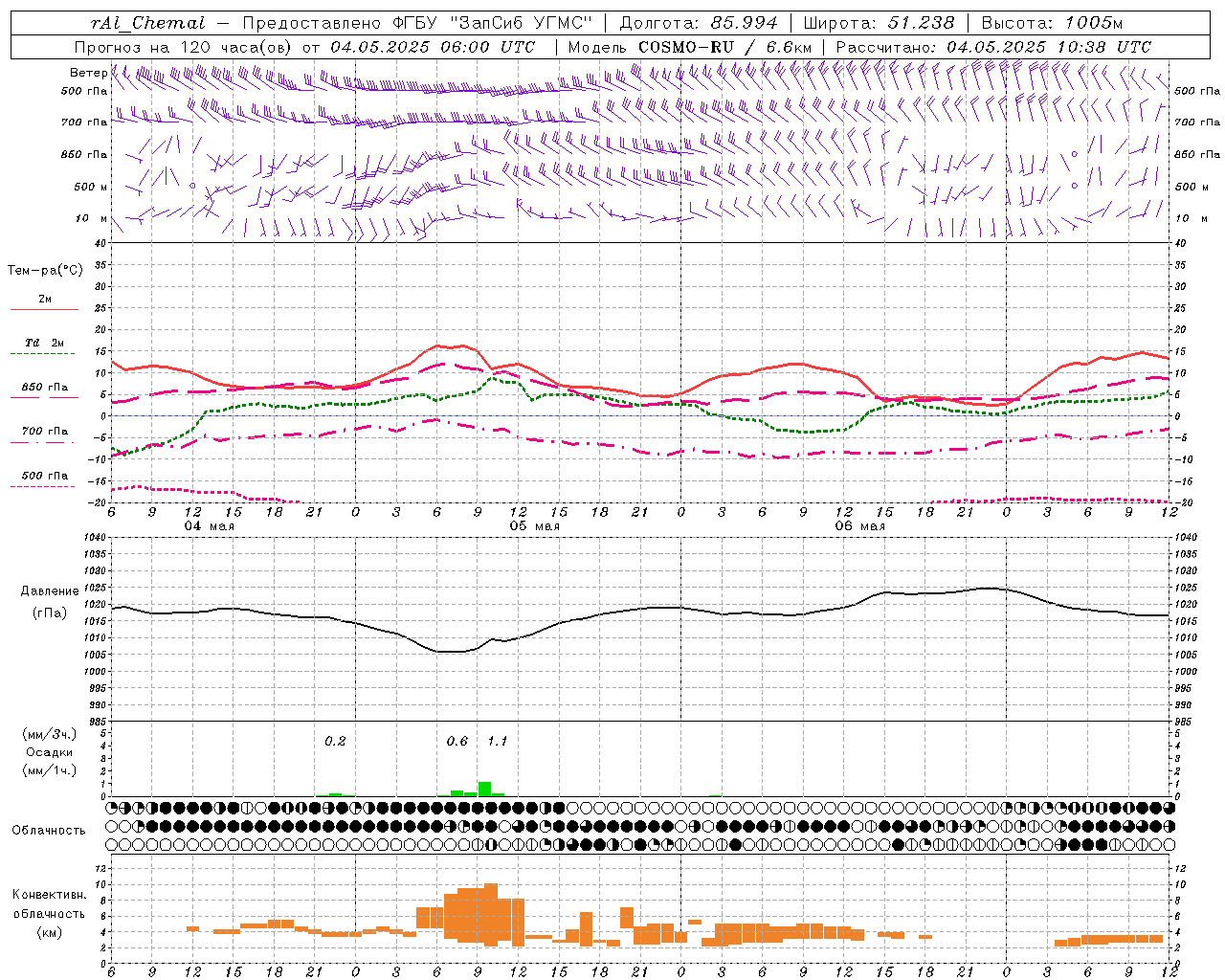This screenshot has width=1225, height=980.
Task: Click the 0.2 precipitation amount value
Action: pos(335,742)
